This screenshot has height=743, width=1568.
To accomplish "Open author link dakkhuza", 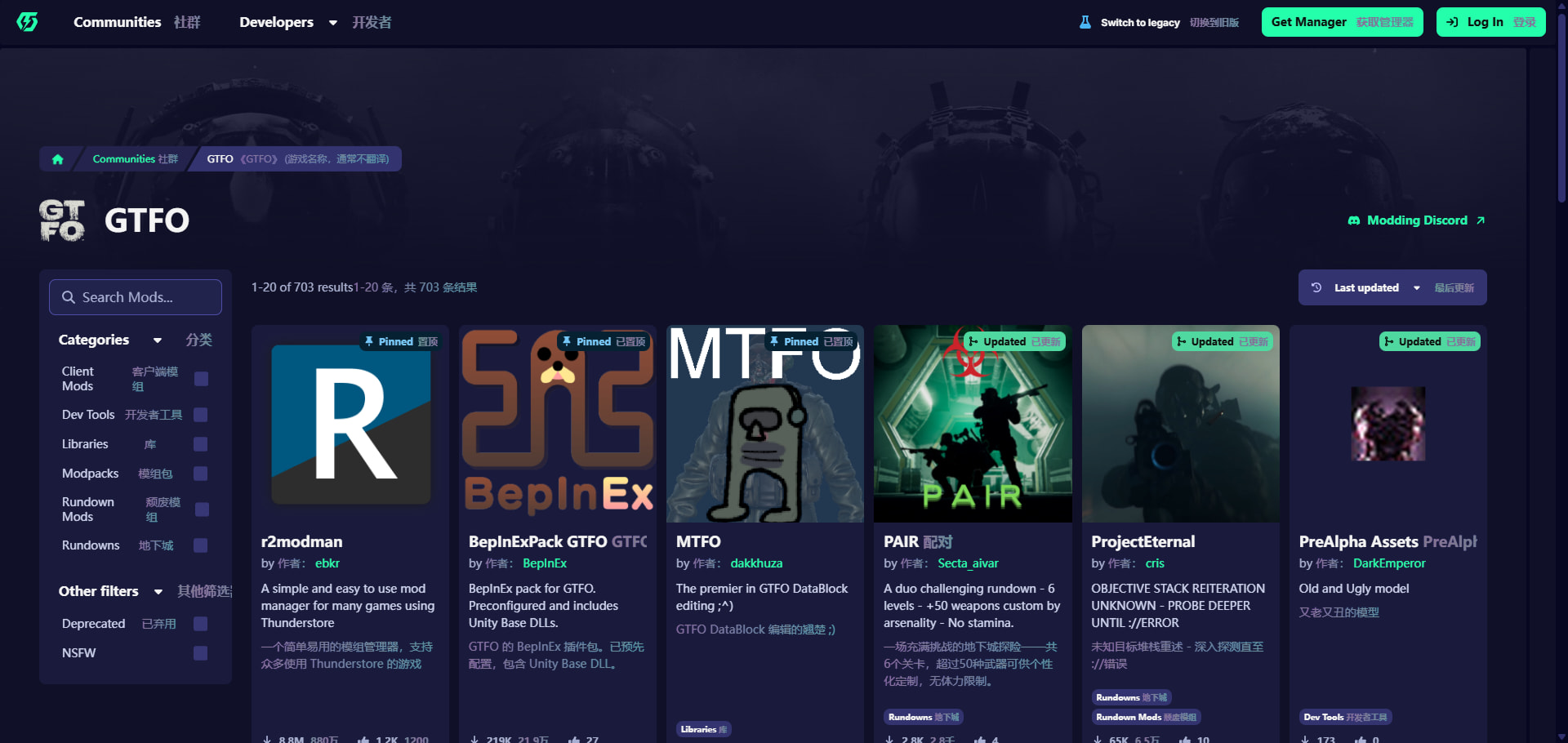I will point(756,563).
